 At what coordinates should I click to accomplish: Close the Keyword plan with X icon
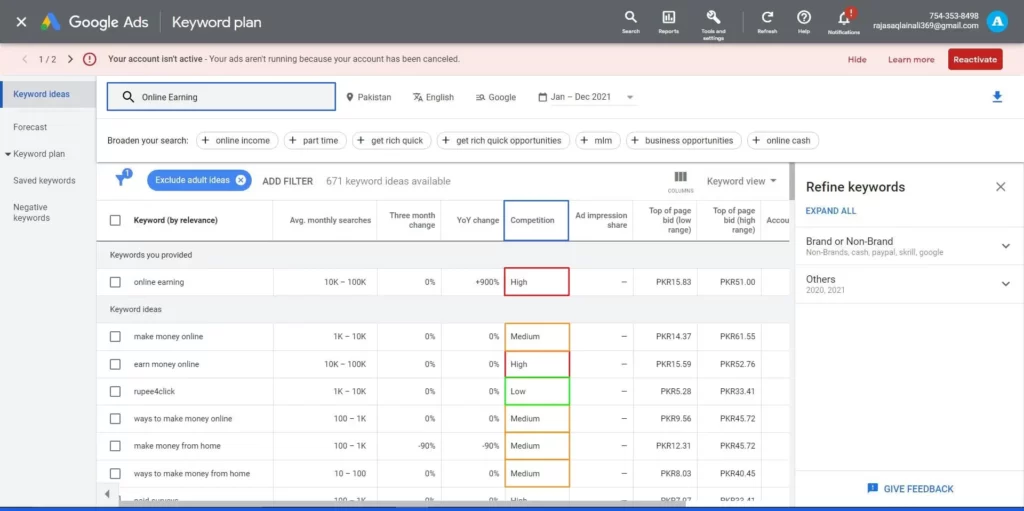(22, 22)
